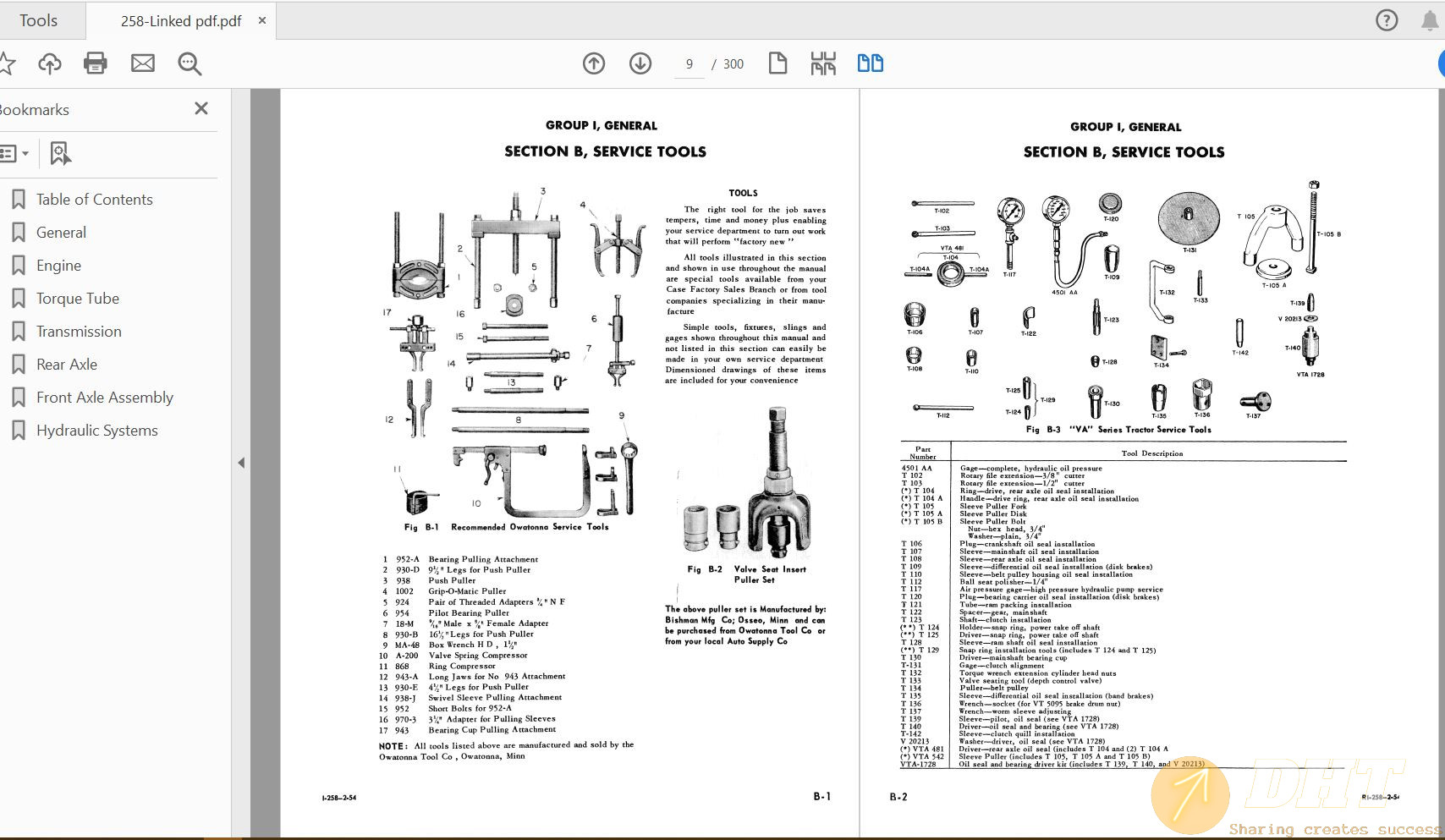1445x840 pixels.
Task: Click the page number field showing 9
Action: pos(690,64)
